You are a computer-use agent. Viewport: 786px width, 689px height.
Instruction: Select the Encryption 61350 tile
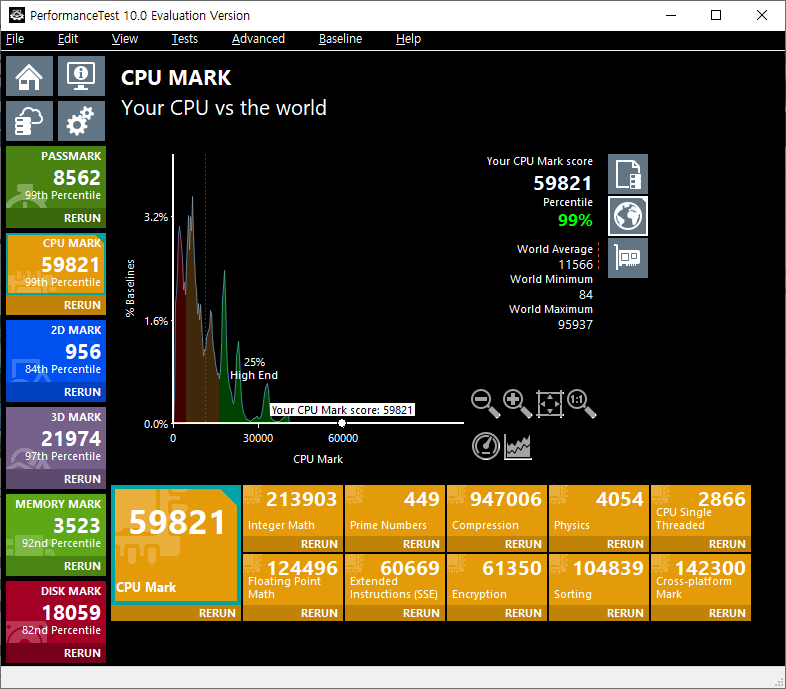pos(497,579)
